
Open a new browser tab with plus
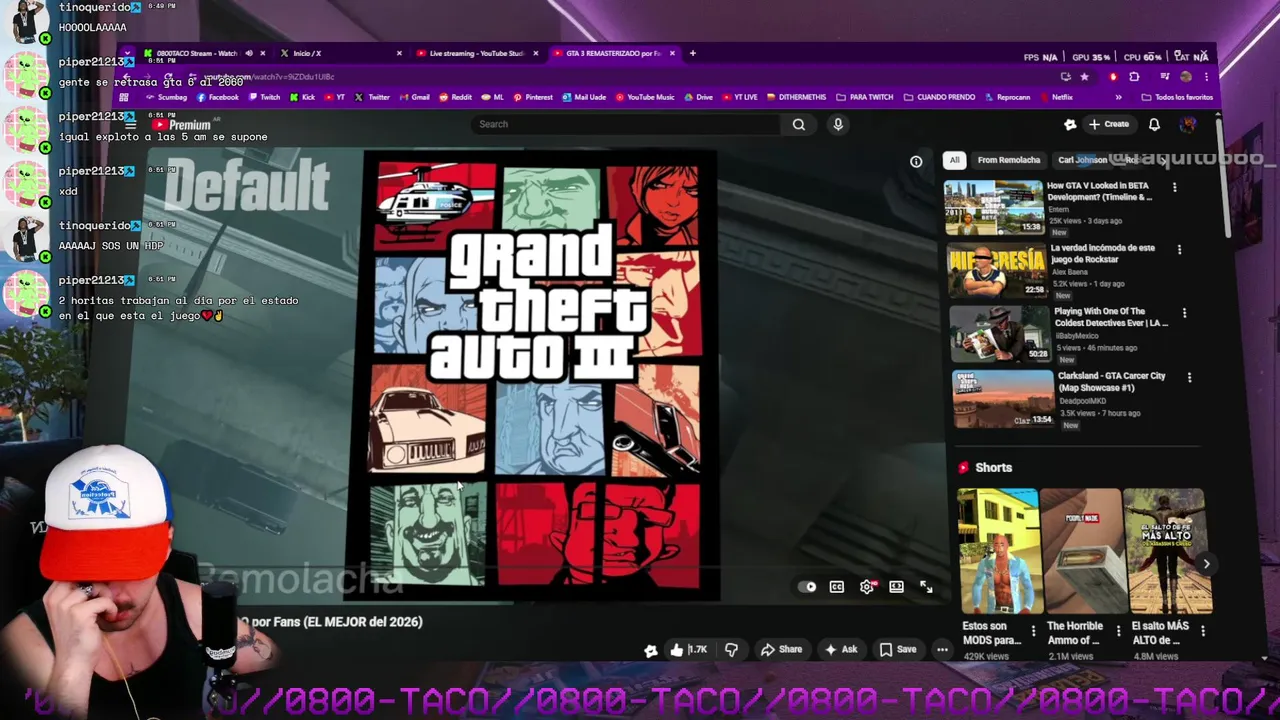(x=693, y=53)
